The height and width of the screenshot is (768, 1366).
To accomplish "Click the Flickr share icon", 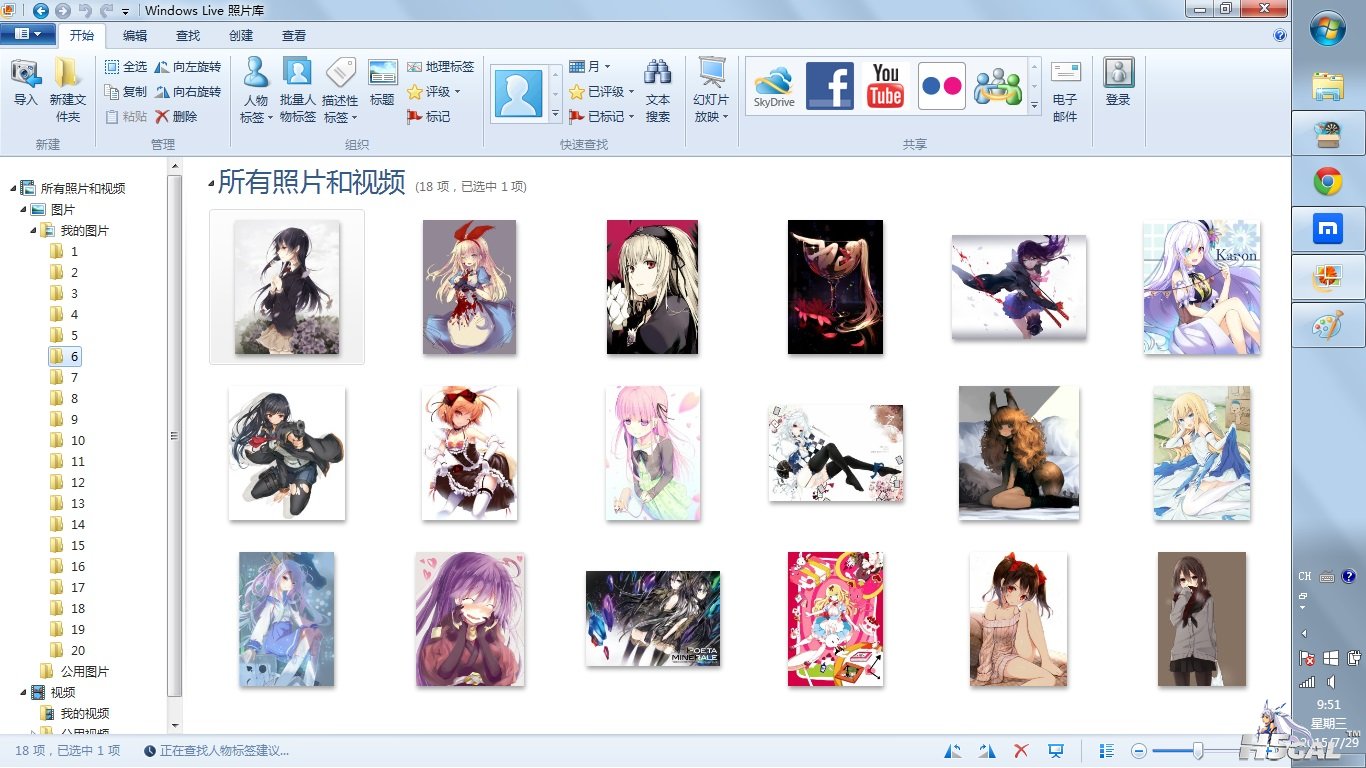I will [x=941, y=86].
